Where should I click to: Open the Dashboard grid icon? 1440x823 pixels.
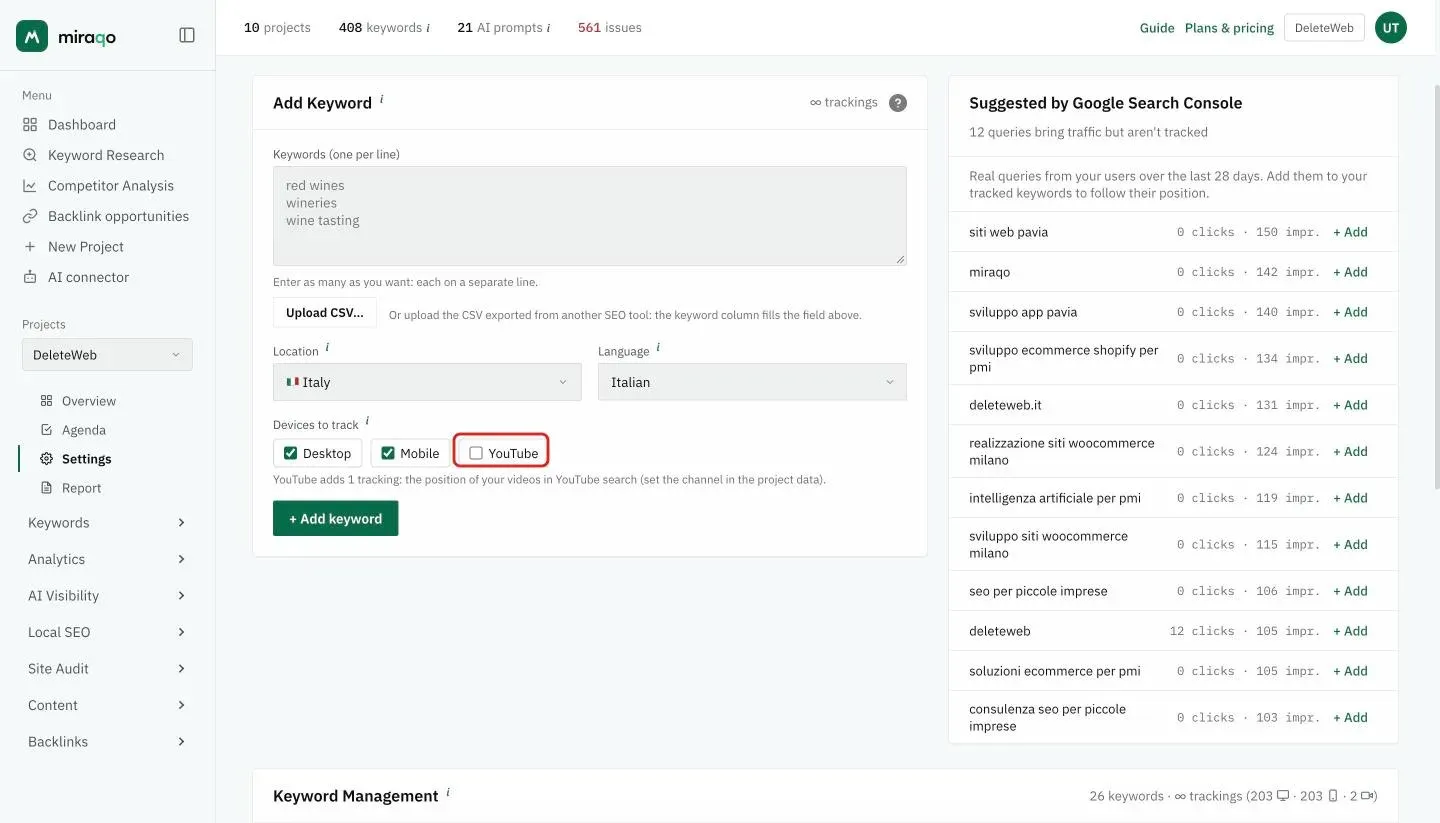30,125
